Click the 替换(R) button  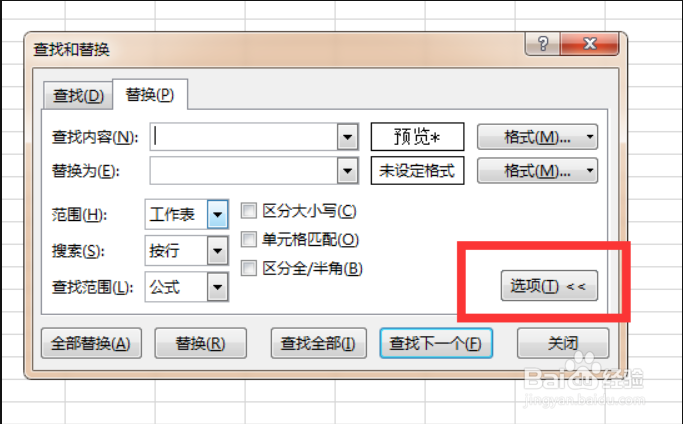coord(200,343)
